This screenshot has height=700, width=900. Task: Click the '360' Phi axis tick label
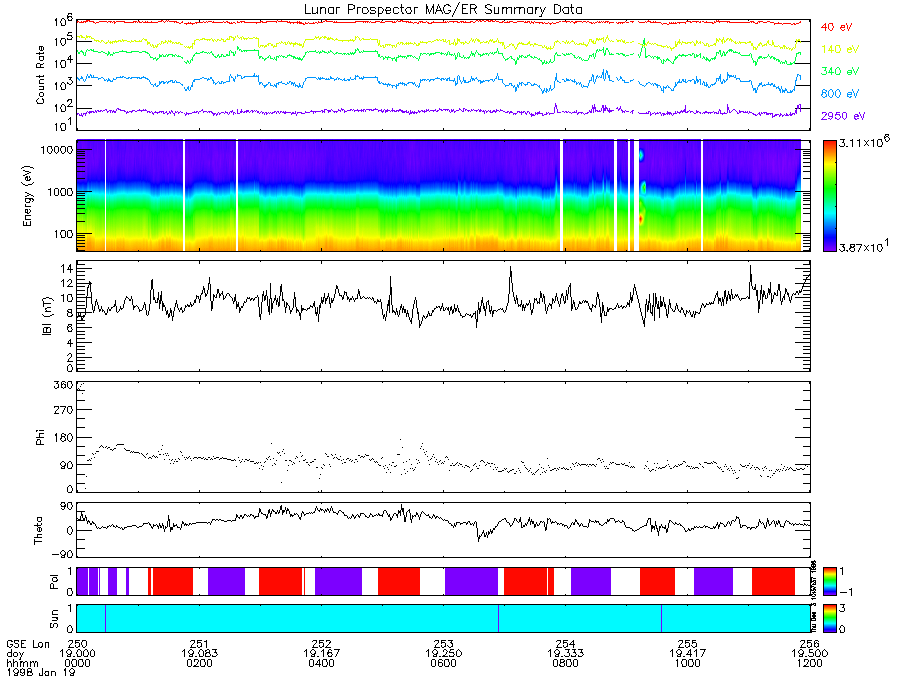63,384
